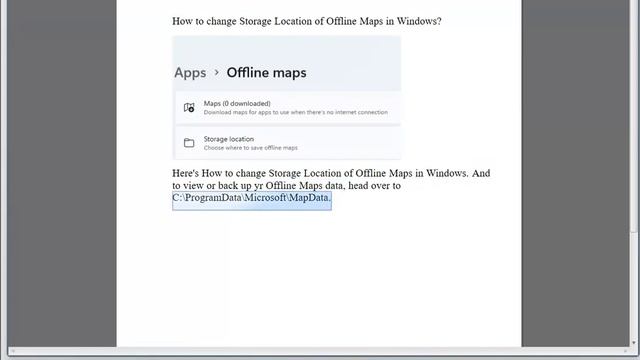Click the breadcrumb chevron between Apps and Offline maps

[216, 73]
